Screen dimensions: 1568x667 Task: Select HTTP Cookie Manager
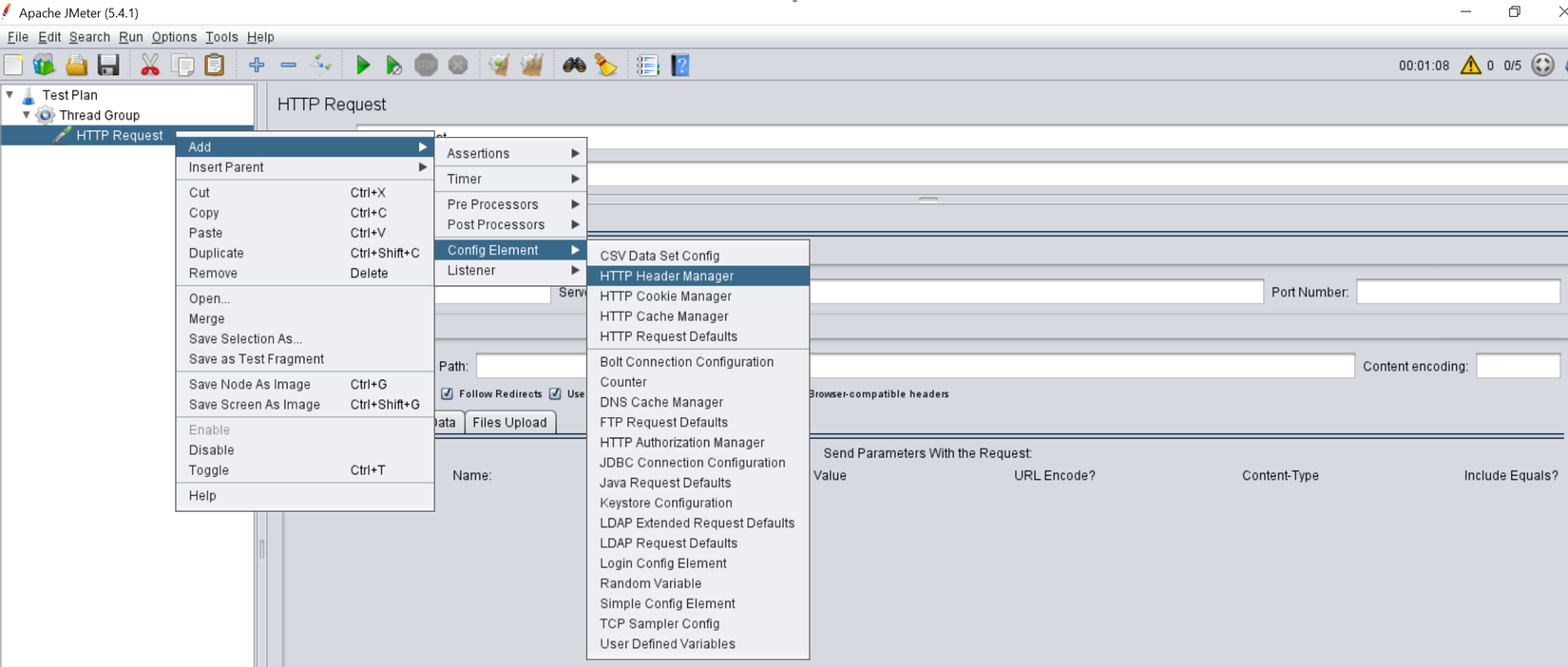tap(698, 295)
